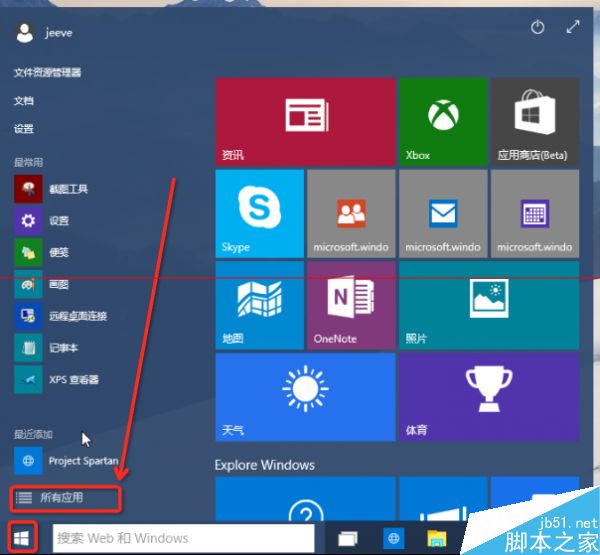Open the 地图 maps tile

point(260,305)
